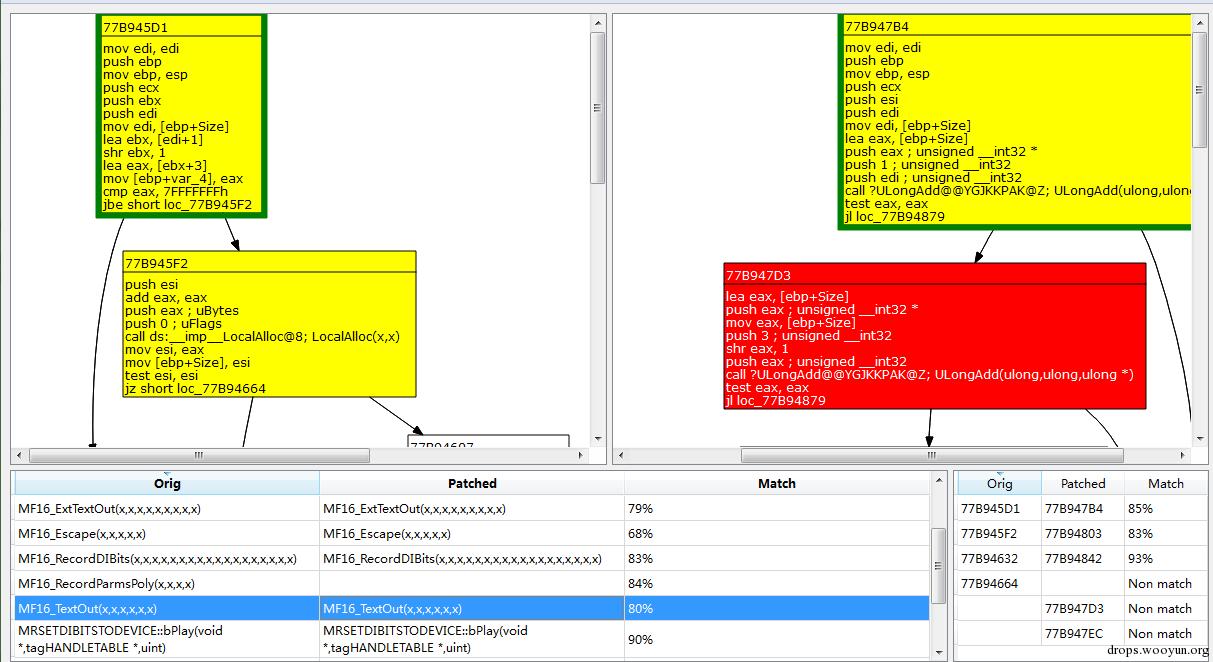This screenshot has width=1213, height=662.
Task: Select Orig MF16_RecordDIBits function row
Action: tap(167, 558)
